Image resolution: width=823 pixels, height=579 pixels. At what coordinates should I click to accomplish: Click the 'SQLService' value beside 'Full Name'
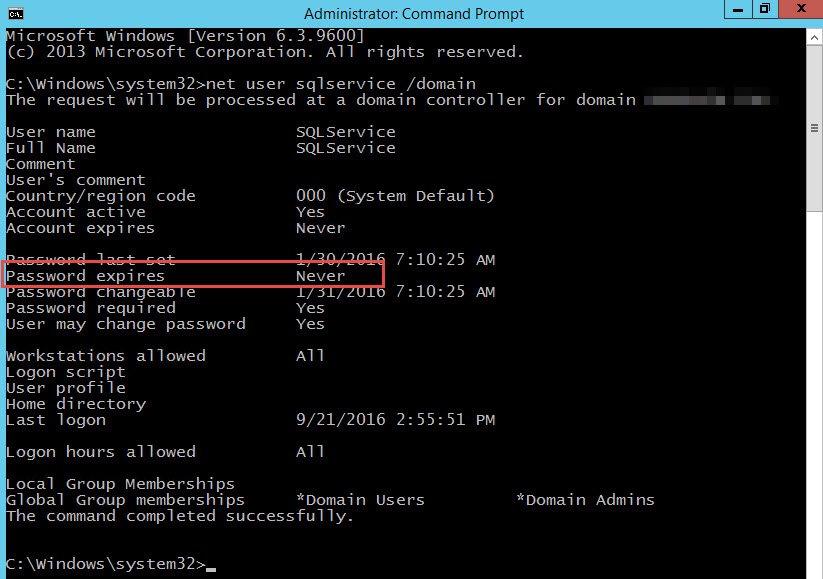tap(346, 148)
